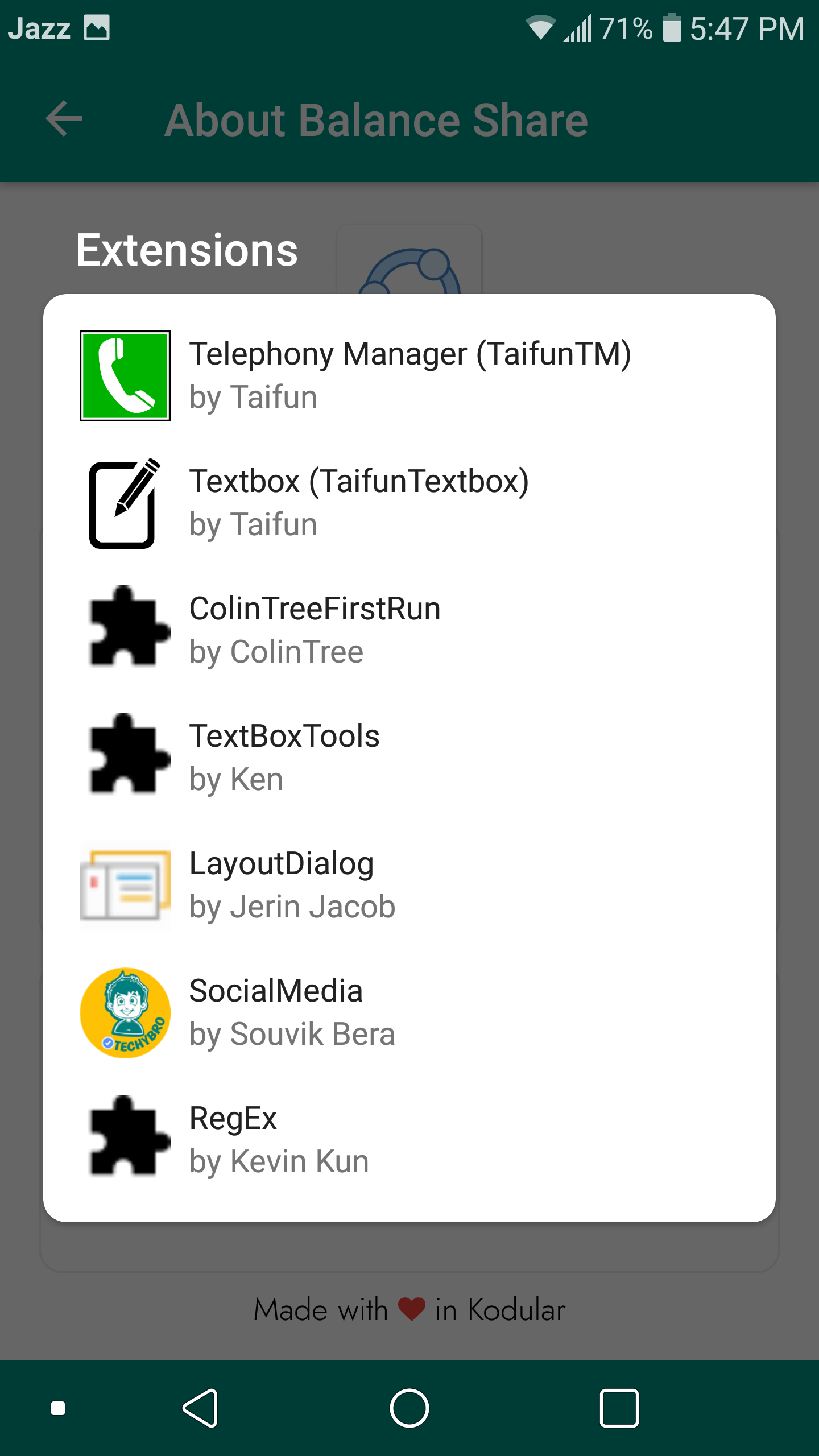
Task: Tap the SocialMedia TechyBro avatar icon
Action: (125, 1013)
